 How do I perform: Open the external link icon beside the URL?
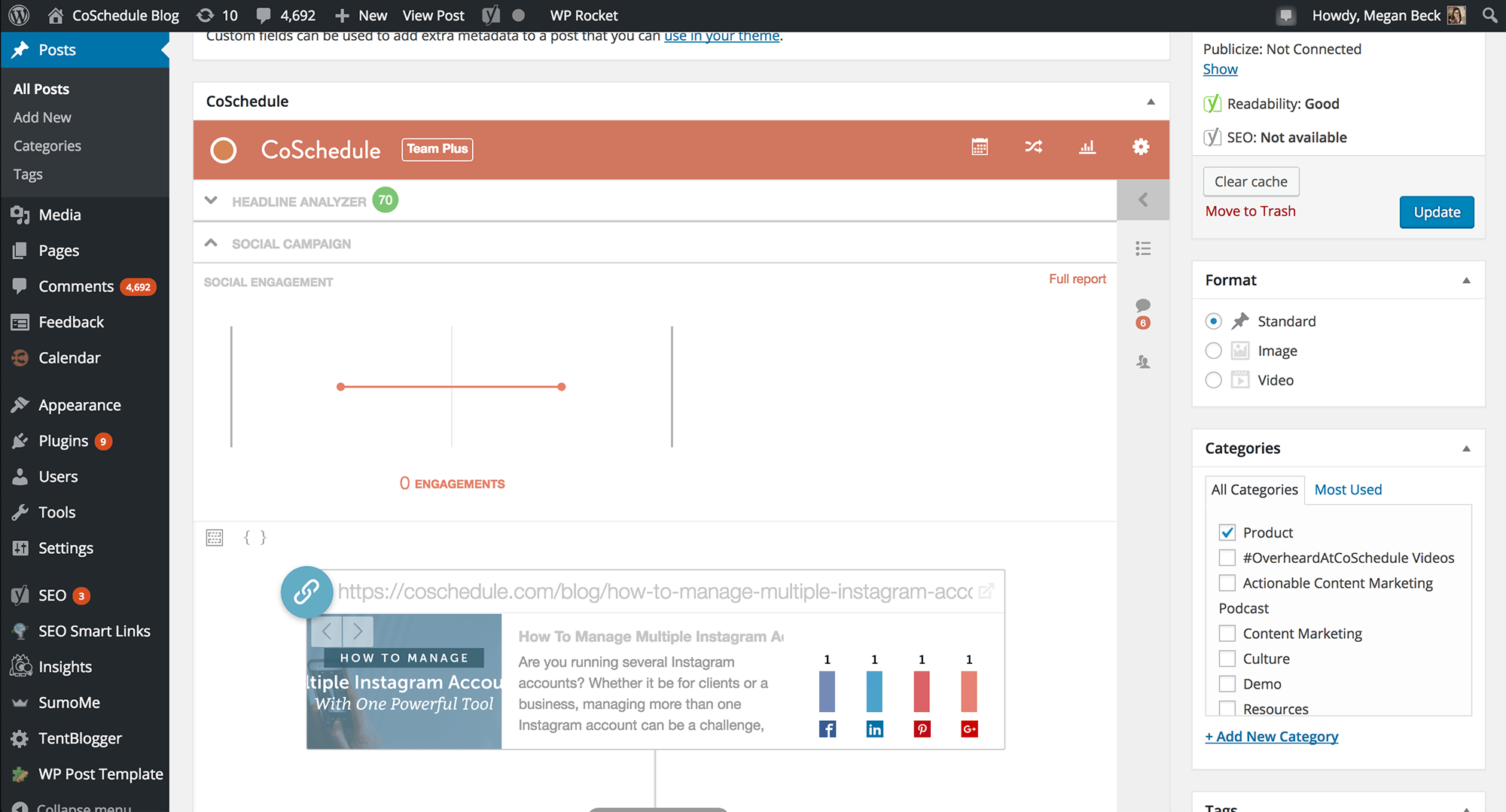coord(986,592)
